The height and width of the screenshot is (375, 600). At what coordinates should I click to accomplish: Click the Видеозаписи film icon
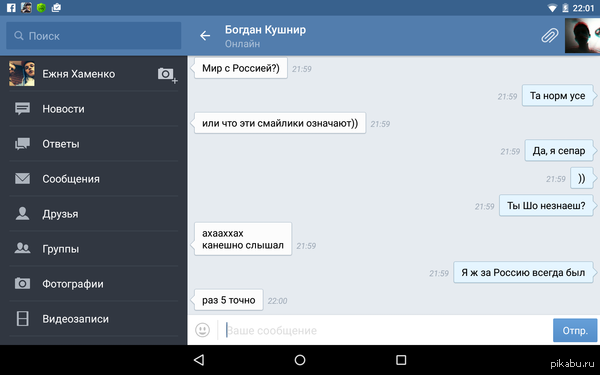tap(23, 318)
